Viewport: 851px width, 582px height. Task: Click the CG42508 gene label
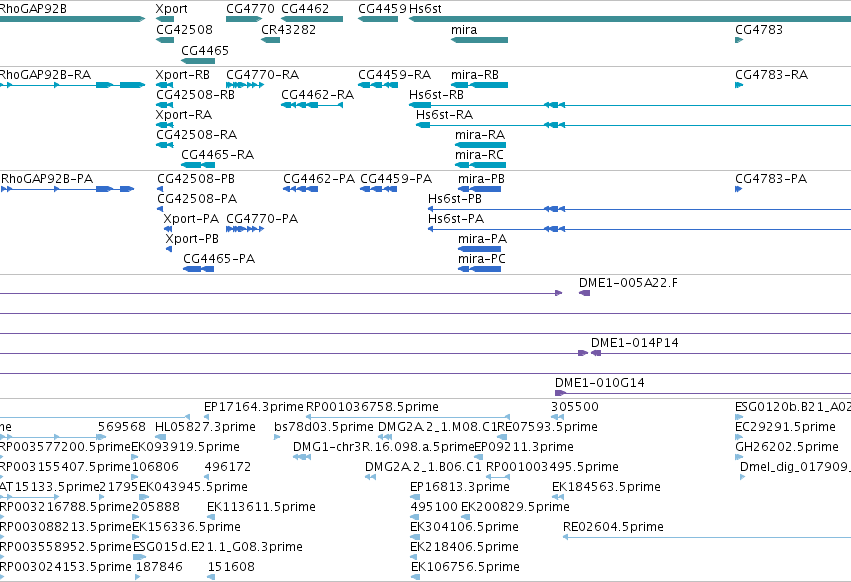pos(185,29)
